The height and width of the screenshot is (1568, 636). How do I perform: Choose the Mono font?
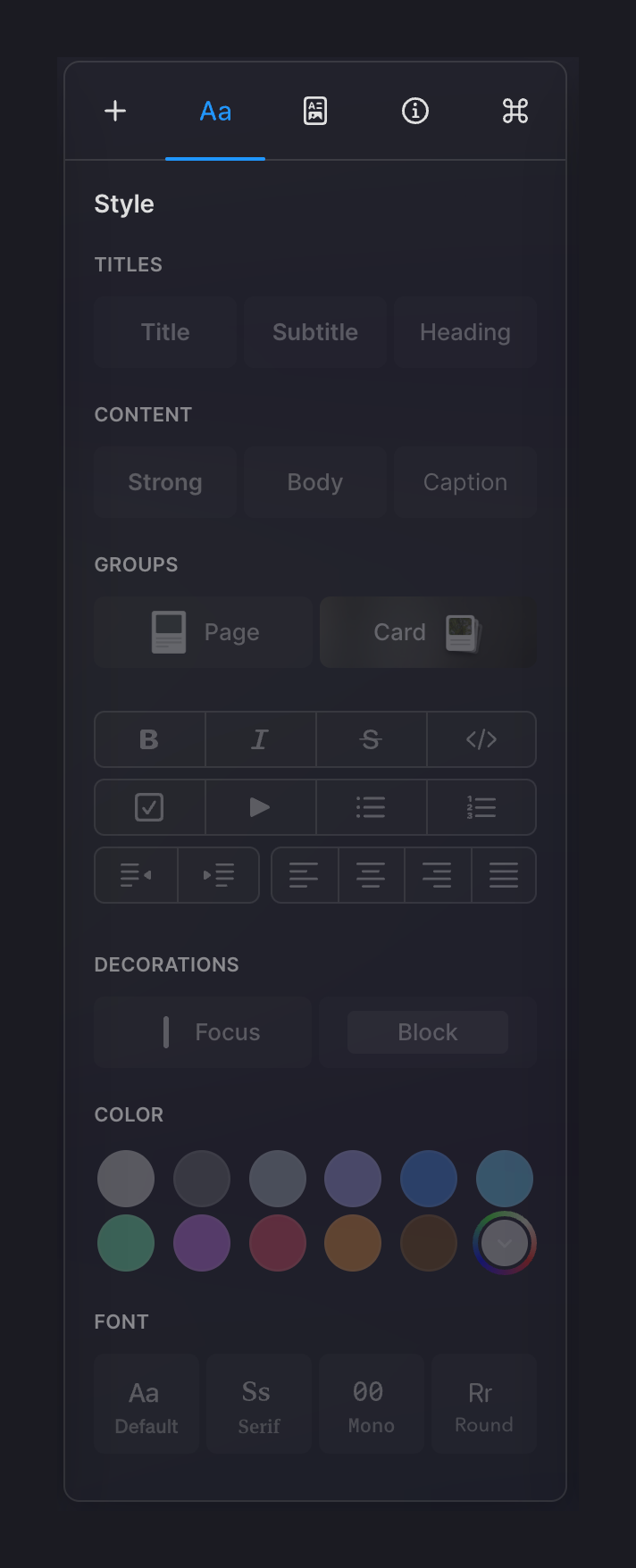tap(371, 1404)
